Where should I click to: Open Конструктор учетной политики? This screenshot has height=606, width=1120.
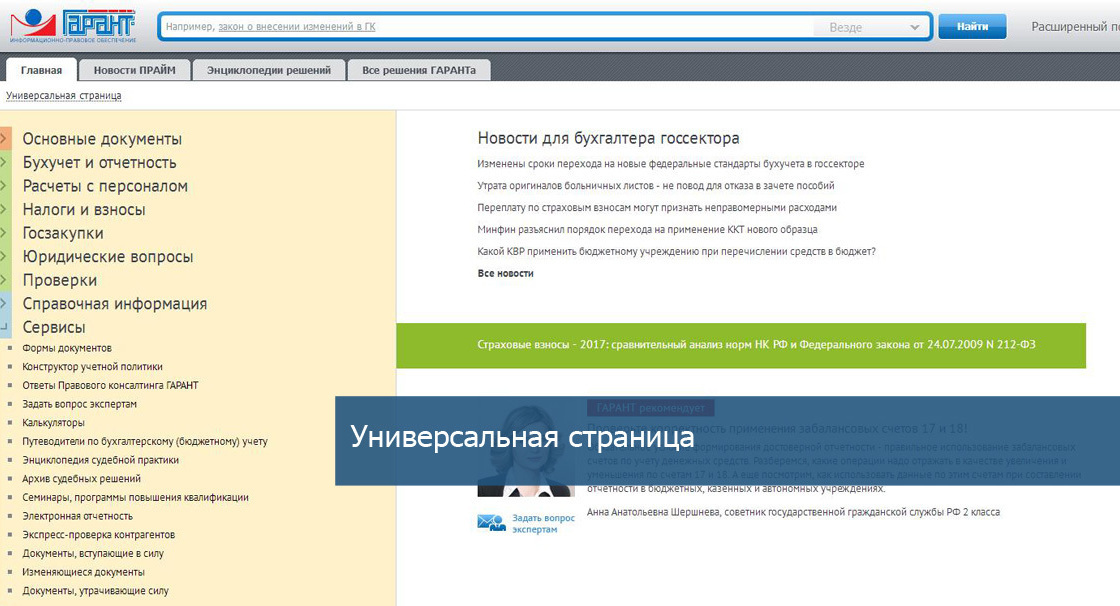point(92,367)
